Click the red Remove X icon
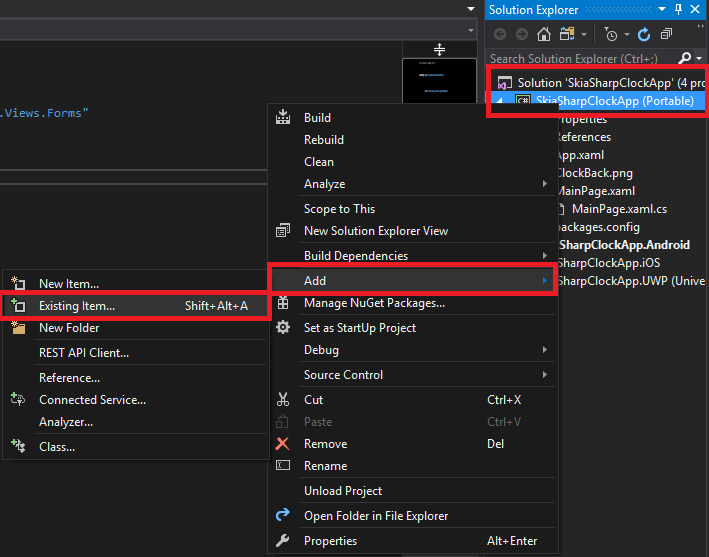Viewport: 709px width, 557px height. pos(283,444)
